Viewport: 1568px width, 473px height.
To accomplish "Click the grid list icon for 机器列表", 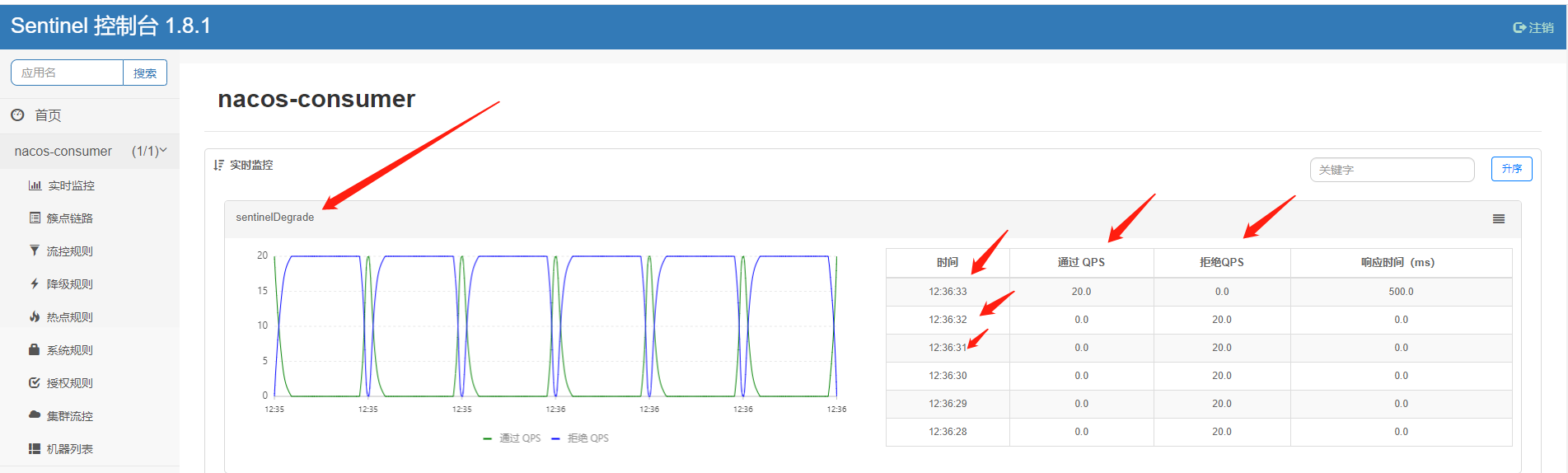I will (x=34, y=448).
